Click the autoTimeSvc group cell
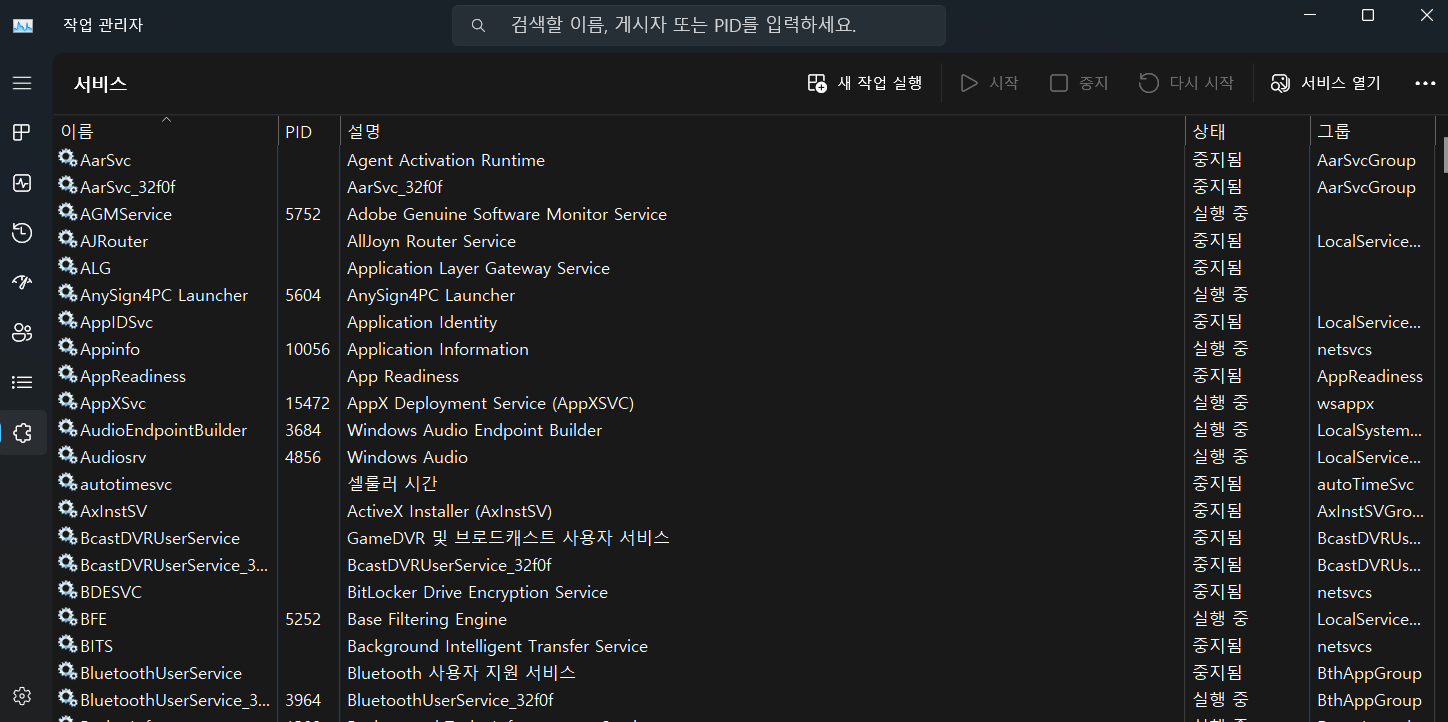 point(1365,484)
